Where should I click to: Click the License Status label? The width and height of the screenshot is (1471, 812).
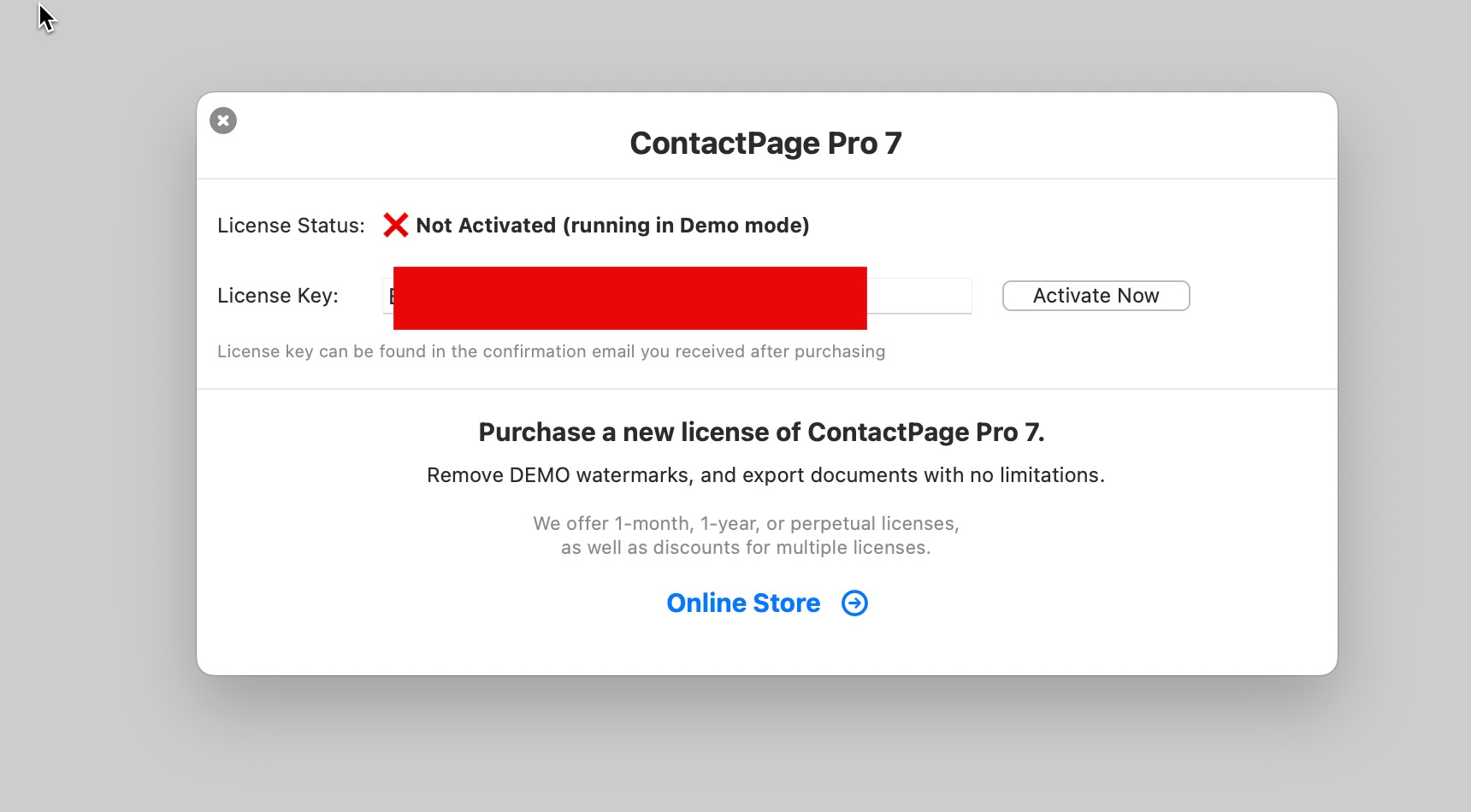point(291,226)
